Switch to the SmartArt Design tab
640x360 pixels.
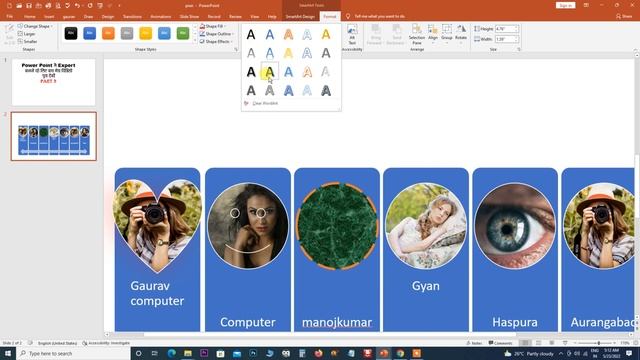[x=300, y=16]
